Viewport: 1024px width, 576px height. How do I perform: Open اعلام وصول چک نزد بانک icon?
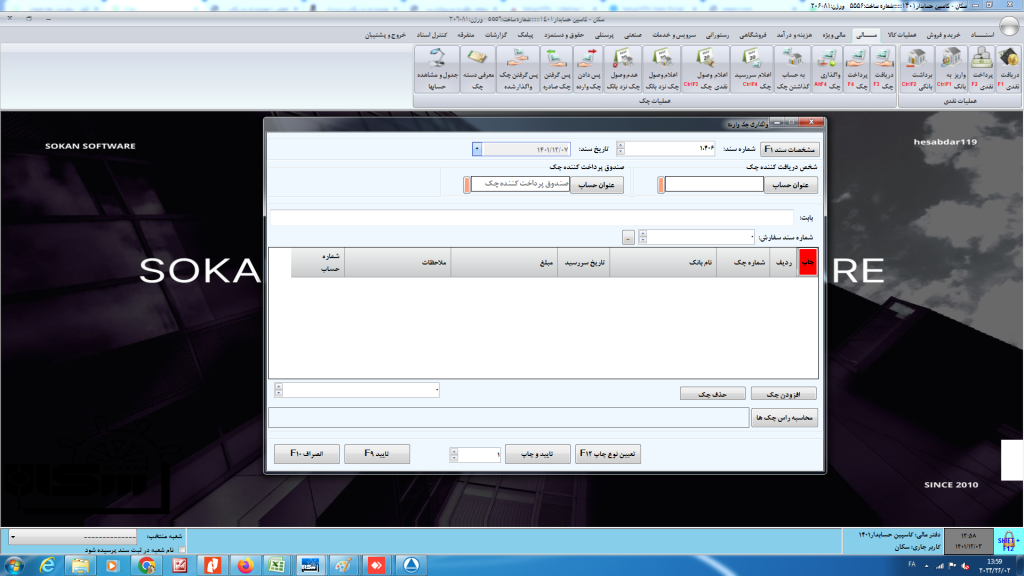(x=662, y=69)
